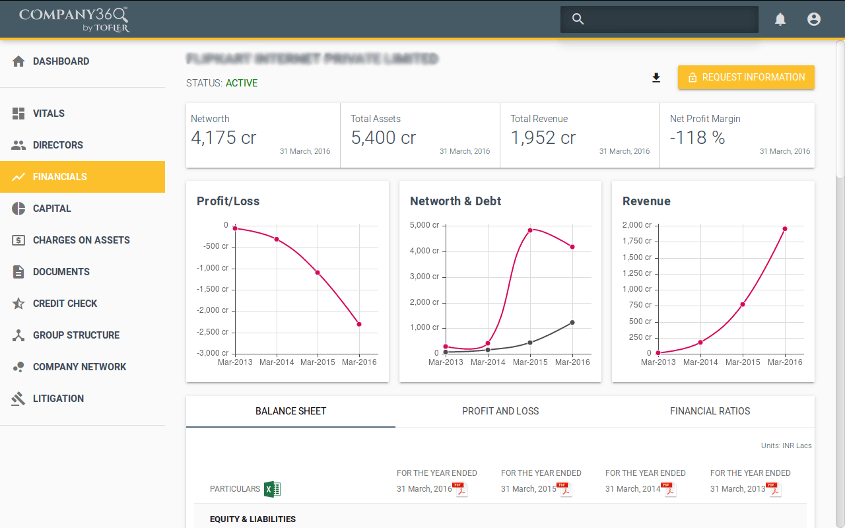Click the Litigation gavel icon
Screen dimensions: 845x528
[18, 399]
